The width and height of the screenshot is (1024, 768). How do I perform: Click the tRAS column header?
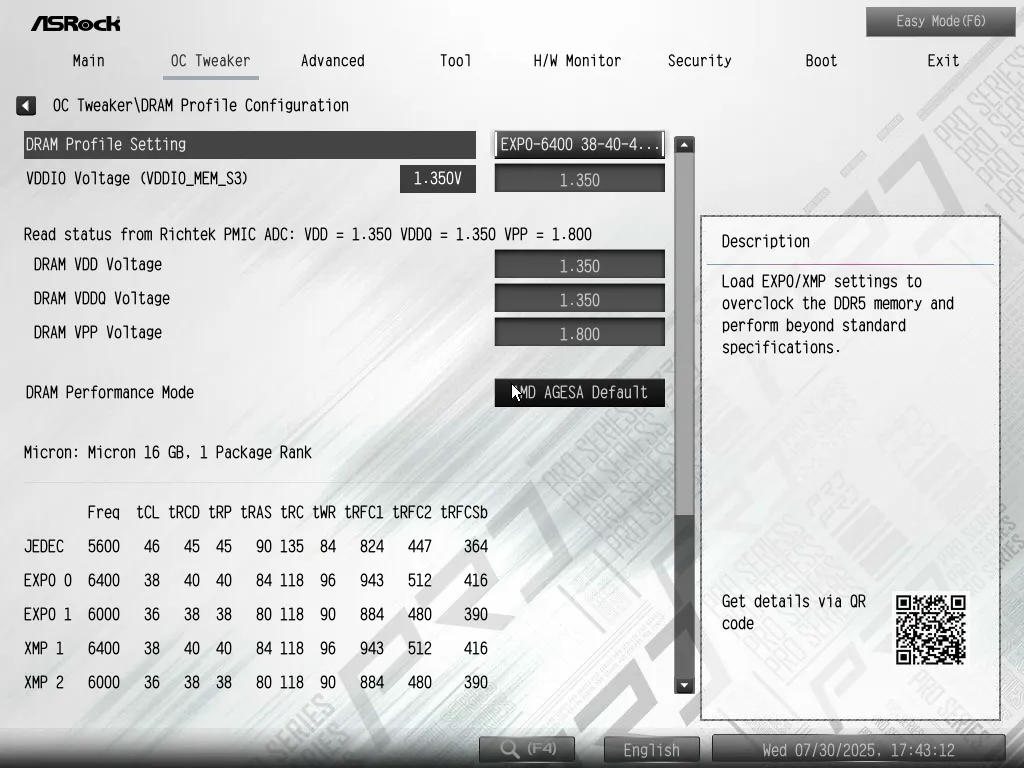256,513
